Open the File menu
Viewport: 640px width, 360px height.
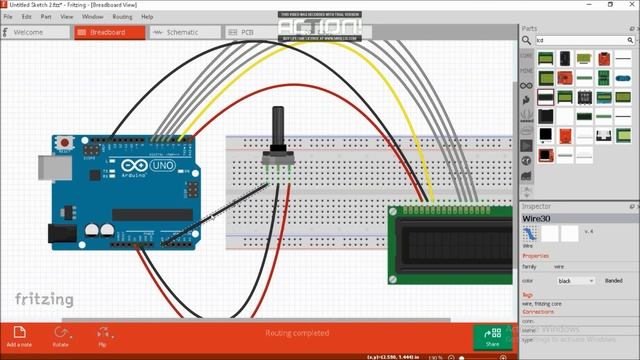[8, 17]
